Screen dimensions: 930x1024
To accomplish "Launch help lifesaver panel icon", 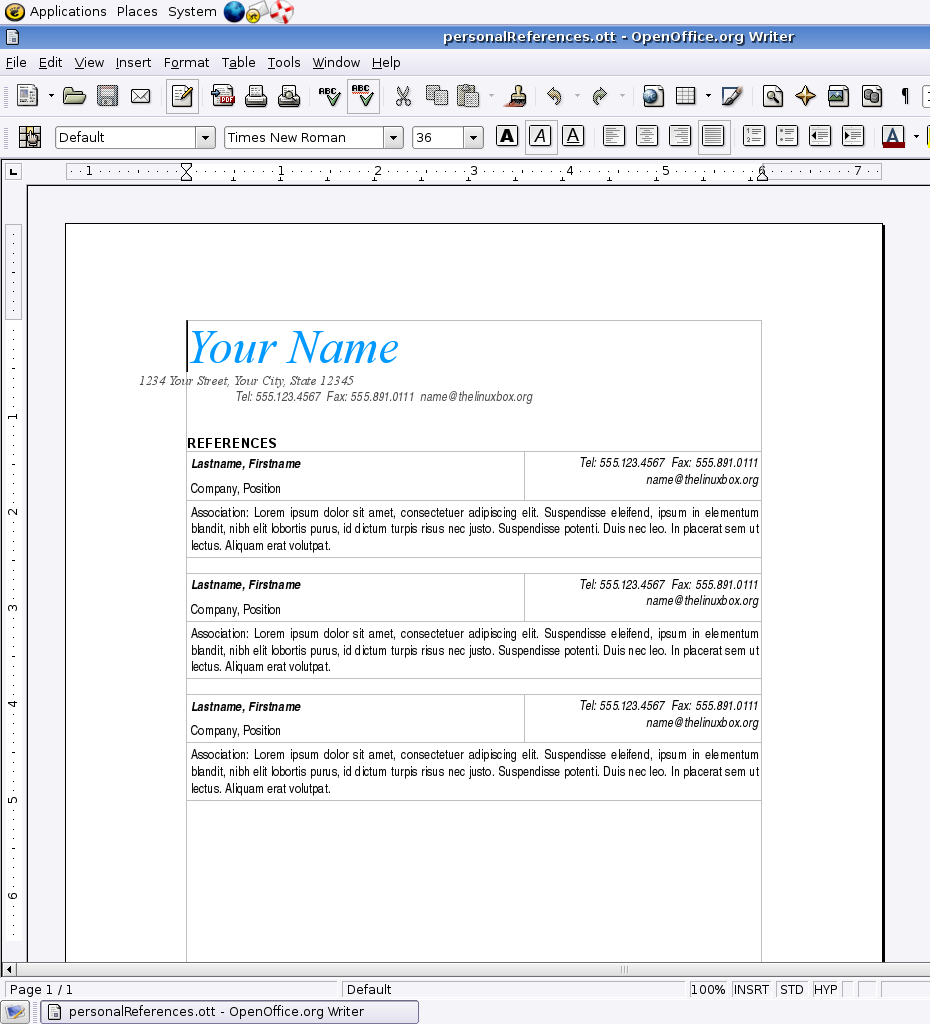I will [282, 11].
